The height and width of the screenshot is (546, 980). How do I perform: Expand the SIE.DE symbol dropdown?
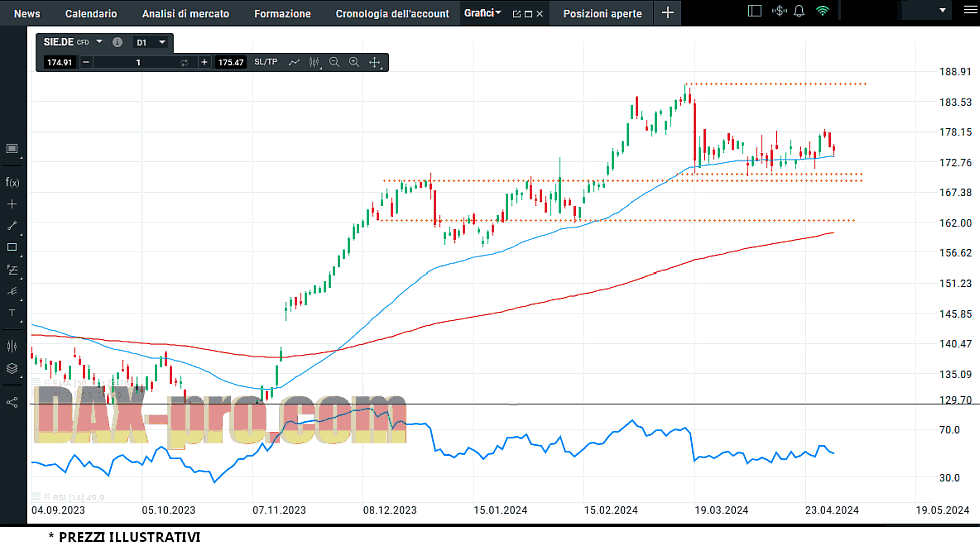point(99,42)
